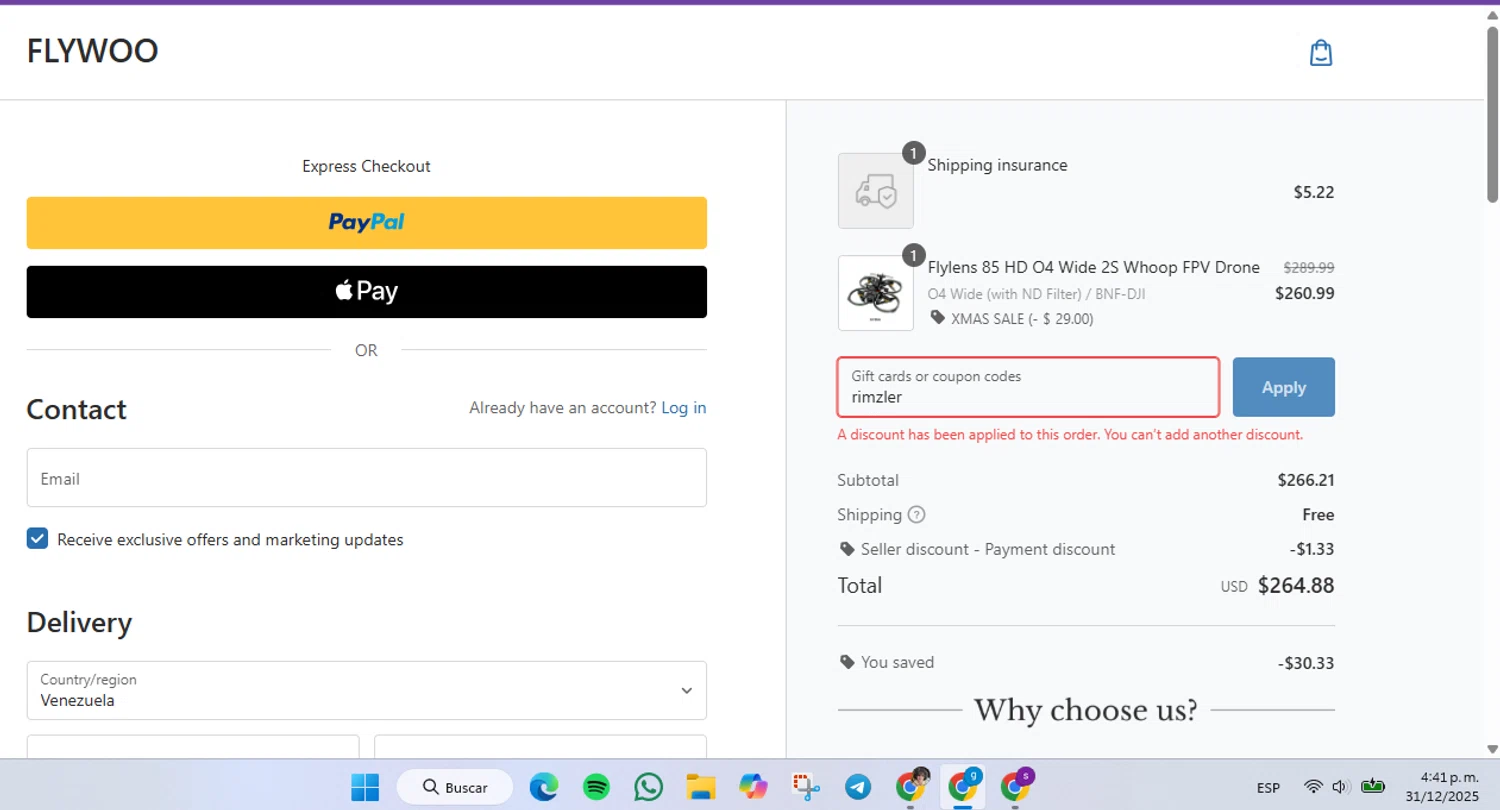Click the Flylens 85 drone product thumbnail
The height and width of the screenshot is (810, 1500).
(x=875, y=293)
